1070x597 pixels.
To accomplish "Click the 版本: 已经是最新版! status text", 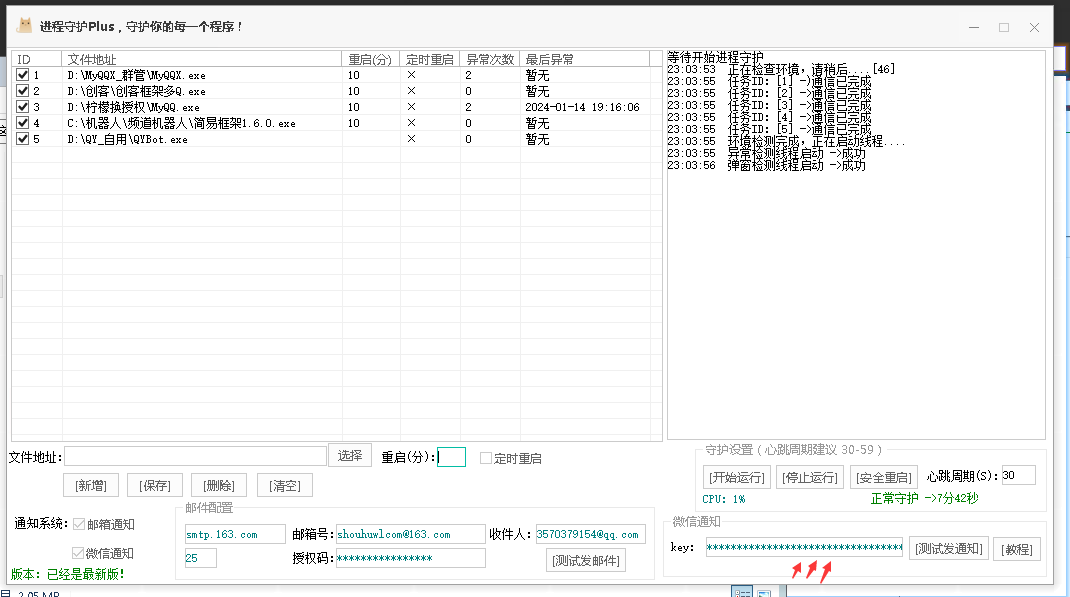I will pos(68,574).
